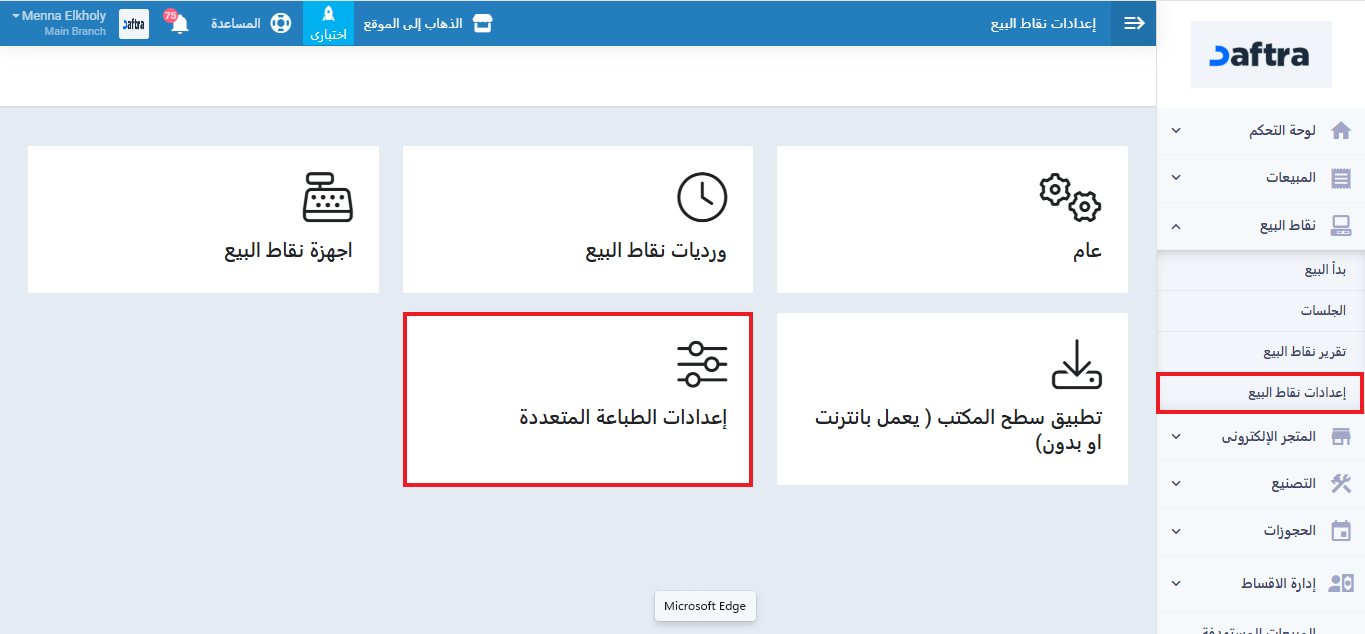Image resolution: width=1365 pixels, height=634 pixels.
Task: Click the Daftra logo in sidebar
Action: [1260, 55]
